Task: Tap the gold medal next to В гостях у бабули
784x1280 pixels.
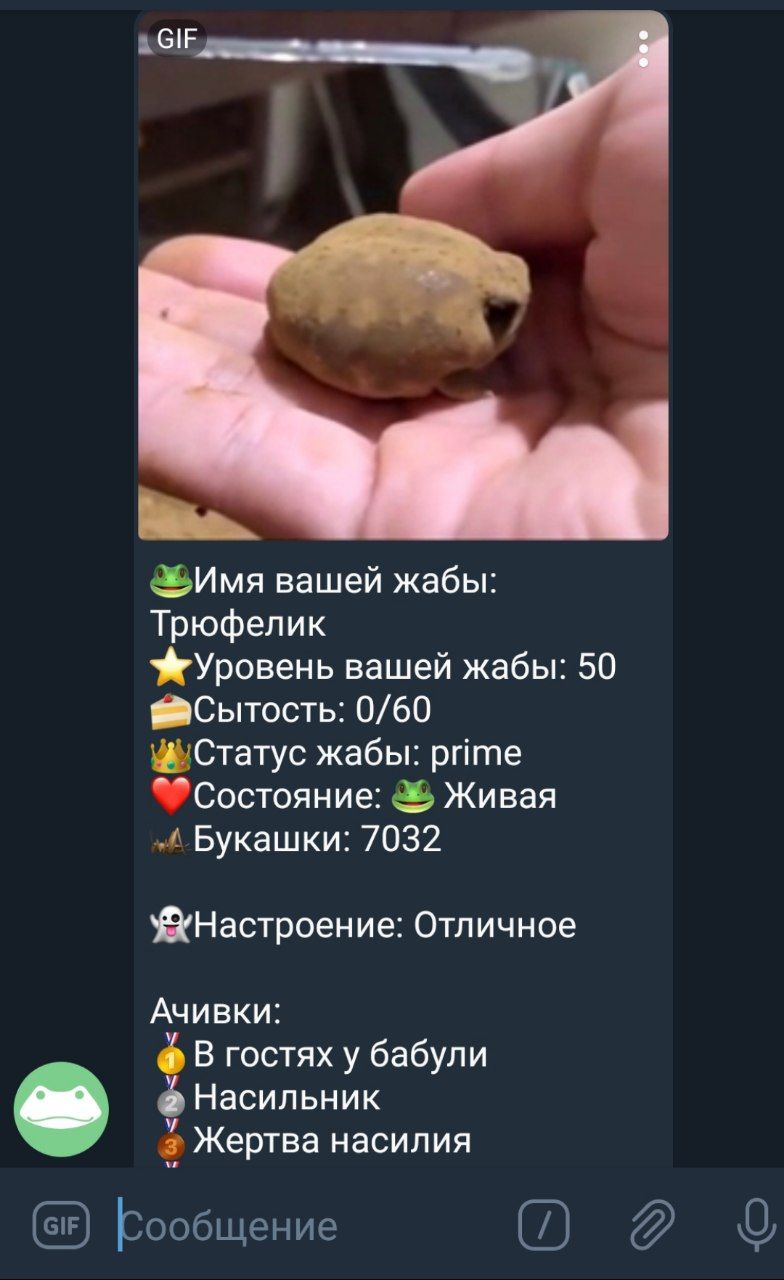Action: point(172,1054)
